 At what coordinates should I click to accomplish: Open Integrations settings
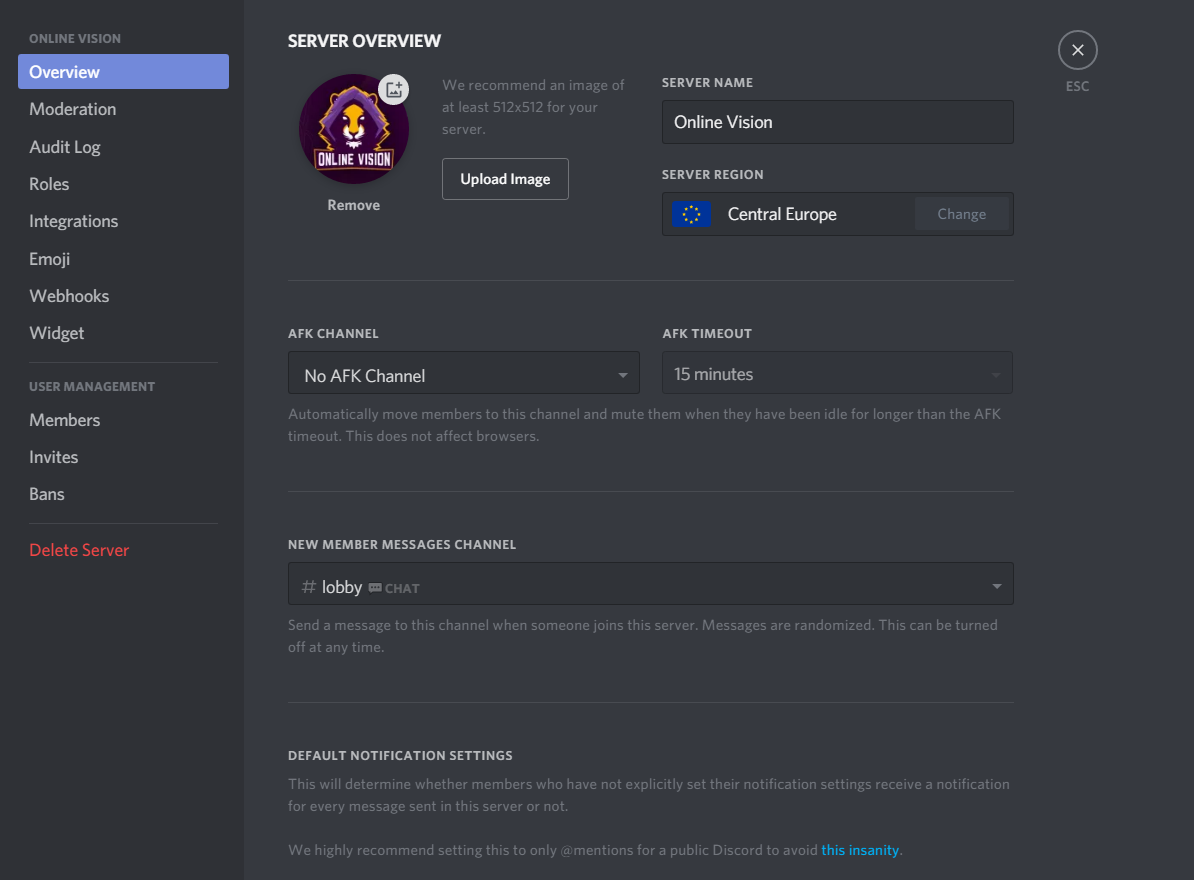74,221
